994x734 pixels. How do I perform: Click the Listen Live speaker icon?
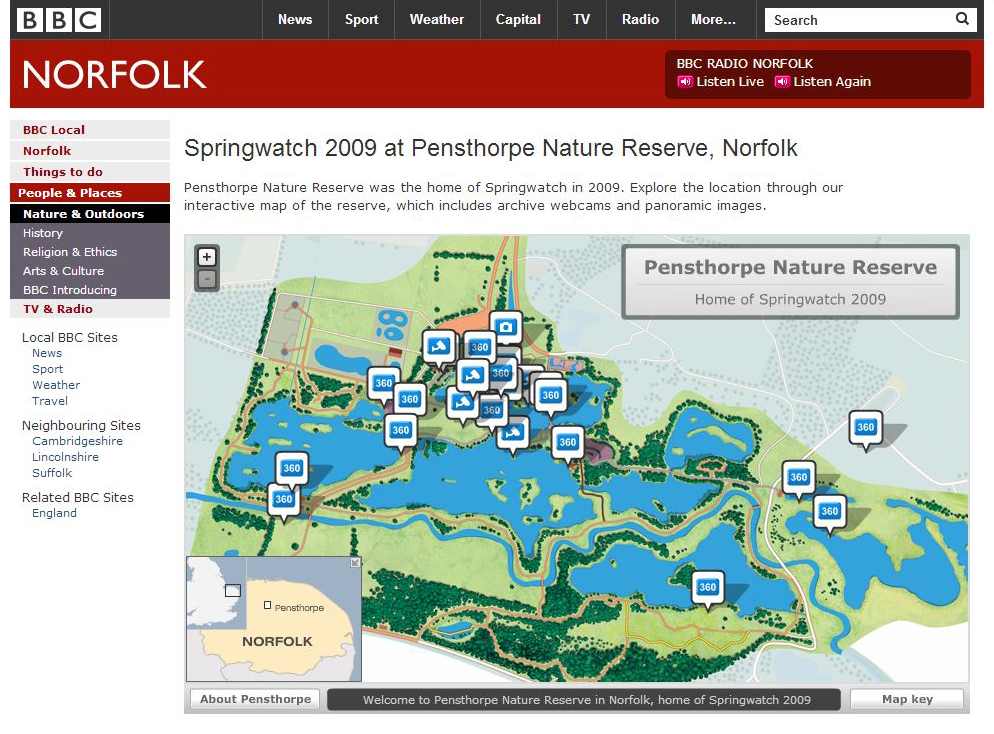coord(685,82)
